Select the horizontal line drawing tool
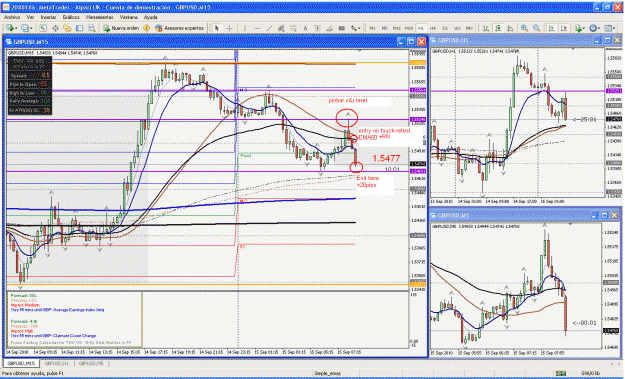 click(257, 28)
